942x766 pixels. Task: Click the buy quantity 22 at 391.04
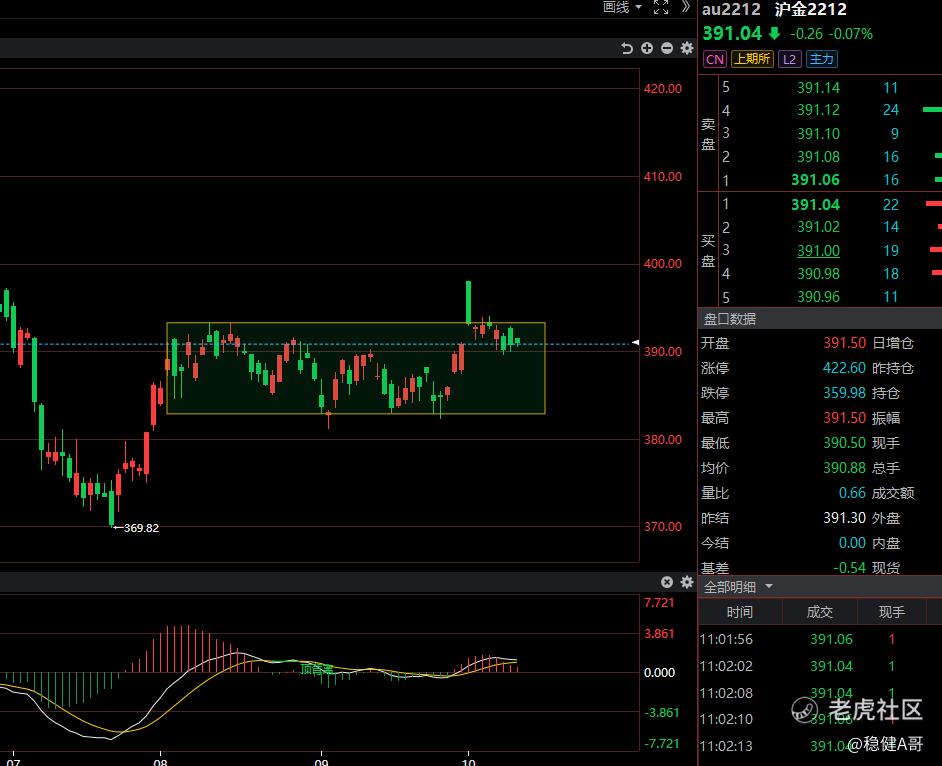890,204
